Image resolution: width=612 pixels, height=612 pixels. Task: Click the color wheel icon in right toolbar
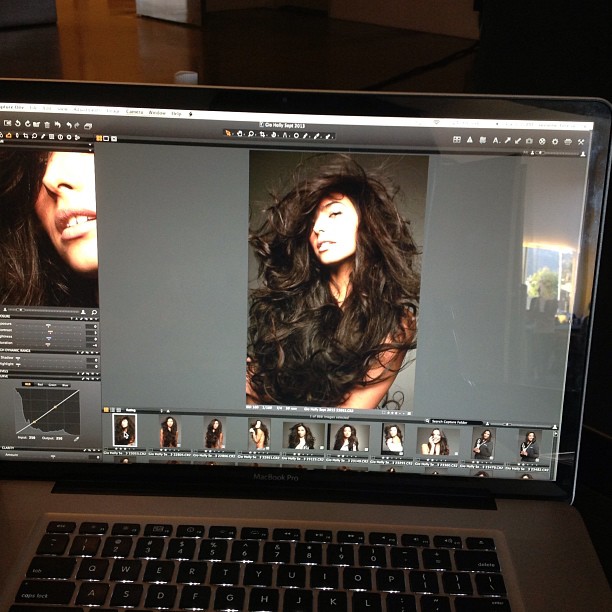click(542, 141)
